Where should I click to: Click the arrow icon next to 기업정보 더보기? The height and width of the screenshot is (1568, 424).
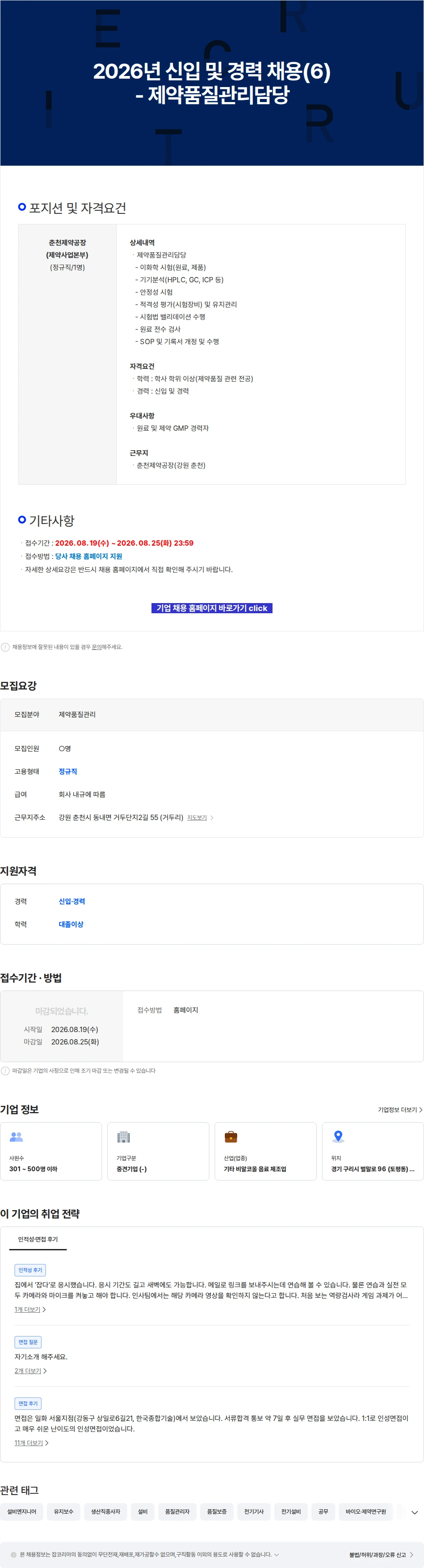pyautogui.click(x=420, y=1110)
